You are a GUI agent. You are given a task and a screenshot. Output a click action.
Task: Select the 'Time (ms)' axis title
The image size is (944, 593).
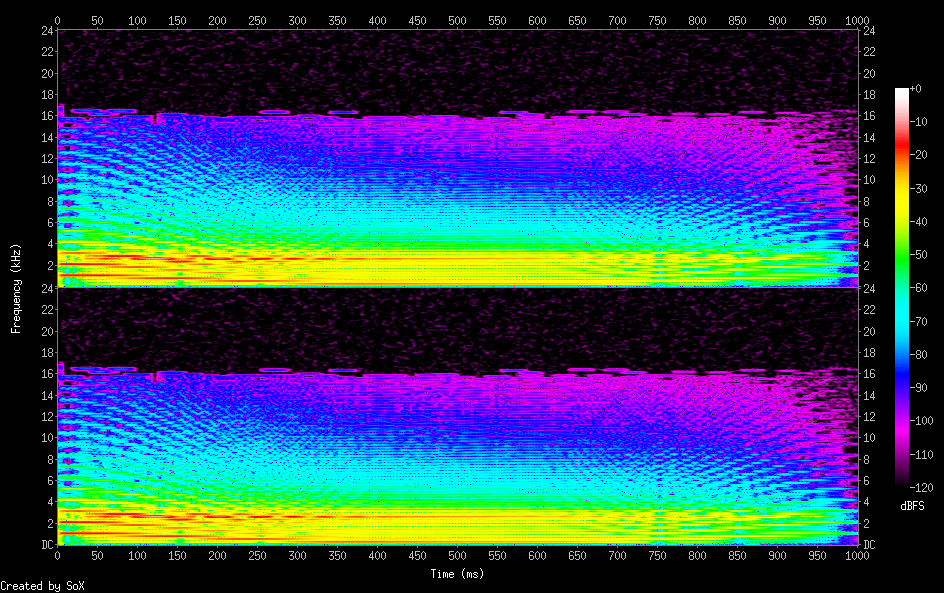(x=457, y=574)
